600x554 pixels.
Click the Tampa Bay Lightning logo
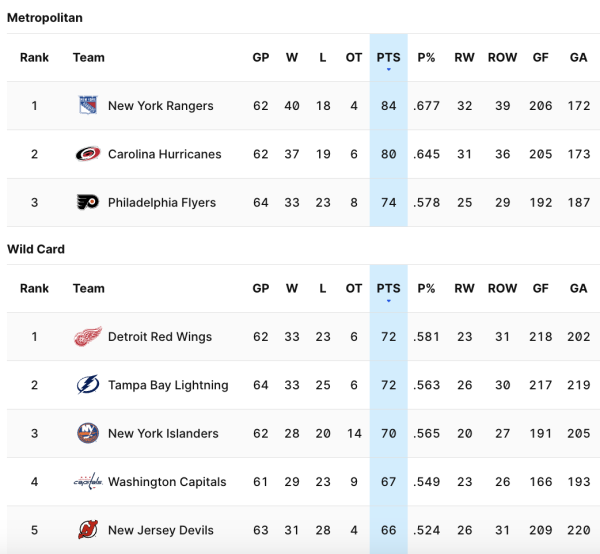(x=88, y=385)
